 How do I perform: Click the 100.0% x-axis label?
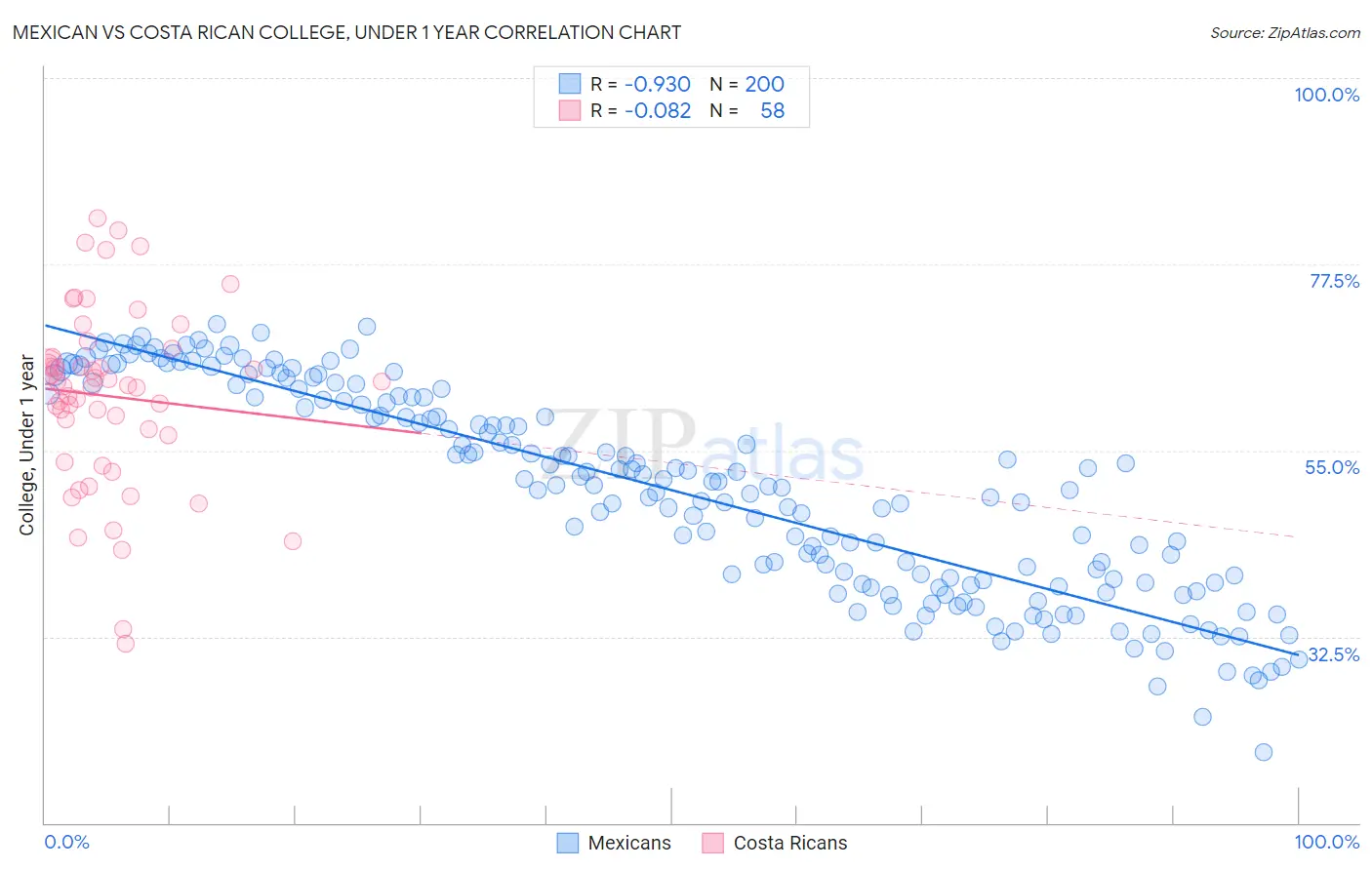(x=1326, y=842)
